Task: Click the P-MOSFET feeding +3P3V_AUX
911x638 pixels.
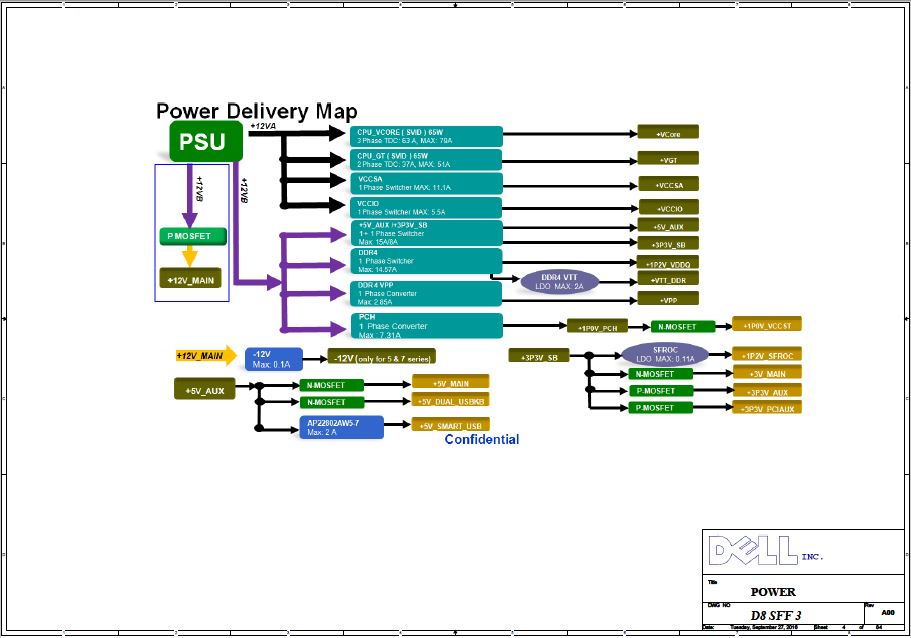Action: pyautogui.click(x=661, y=390)
